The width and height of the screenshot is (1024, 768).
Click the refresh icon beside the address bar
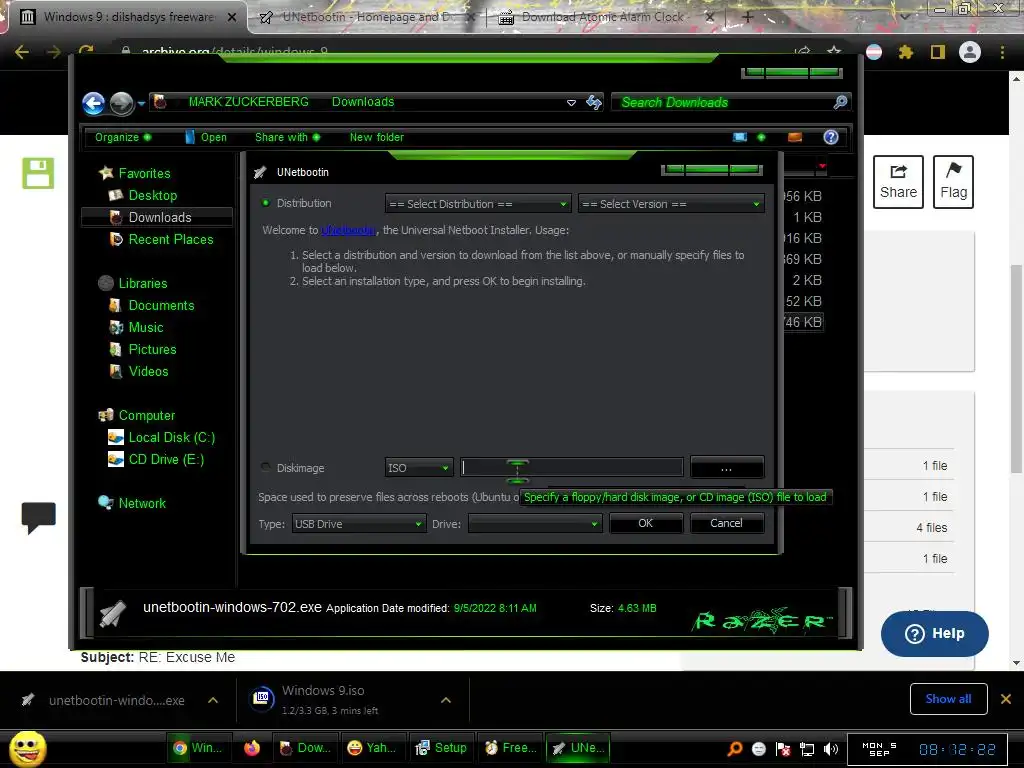click(x=594, y=102)
